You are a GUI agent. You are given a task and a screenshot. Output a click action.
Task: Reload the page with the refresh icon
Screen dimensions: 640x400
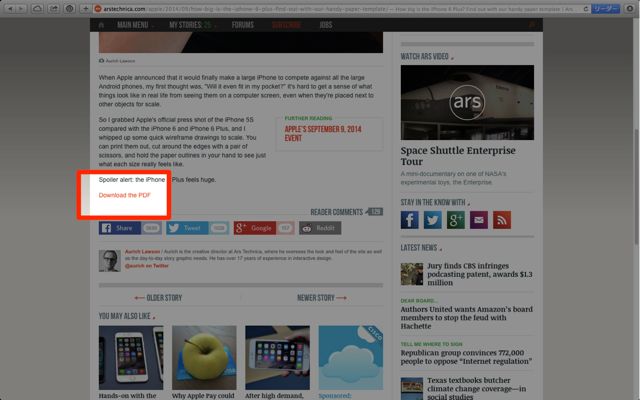[x=586, y=9]
